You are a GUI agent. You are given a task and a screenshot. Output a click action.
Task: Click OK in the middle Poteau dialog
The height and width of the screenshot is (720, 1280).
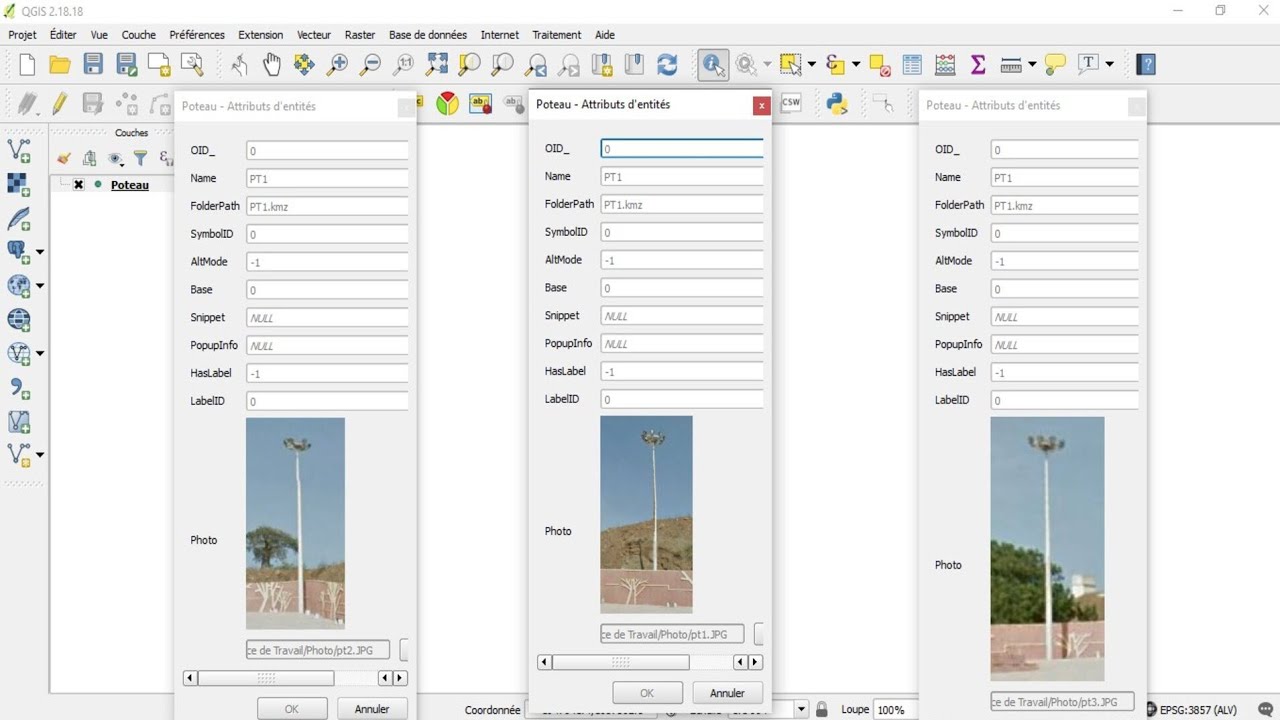coord(647,693)
